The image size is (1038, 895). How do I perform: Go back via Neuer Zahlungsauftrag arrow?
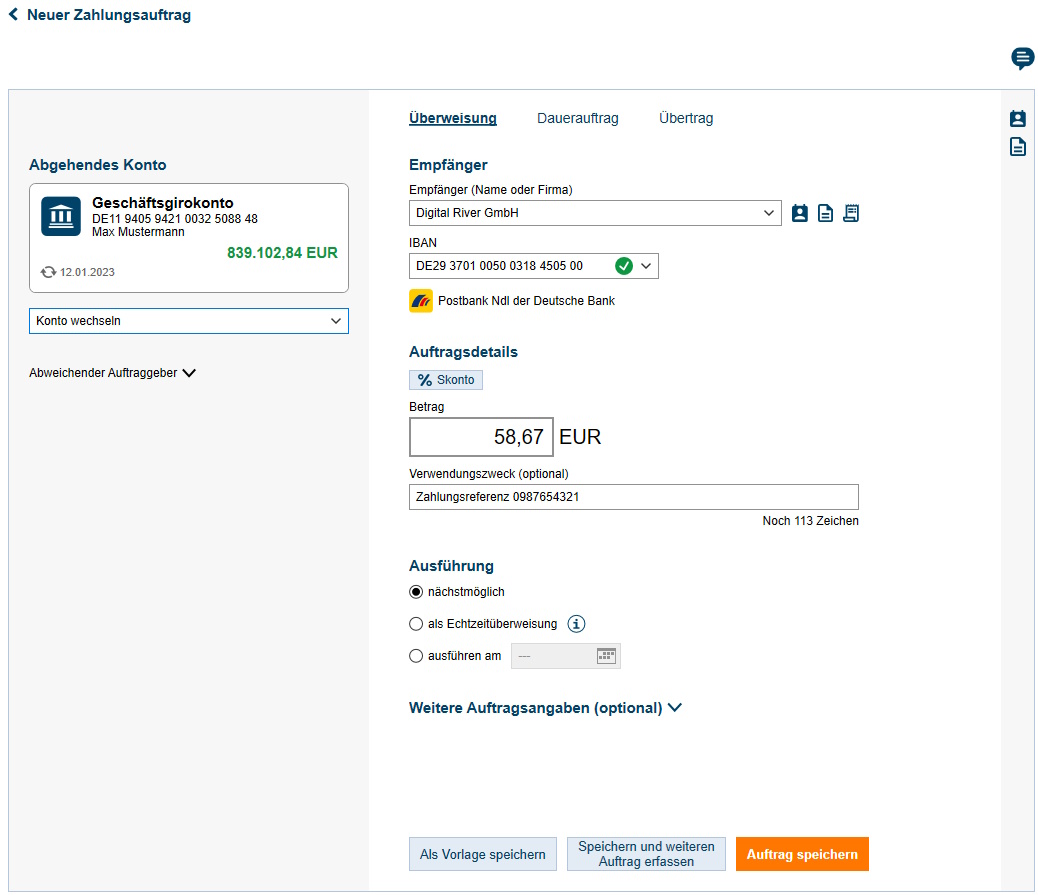[13, 15]
